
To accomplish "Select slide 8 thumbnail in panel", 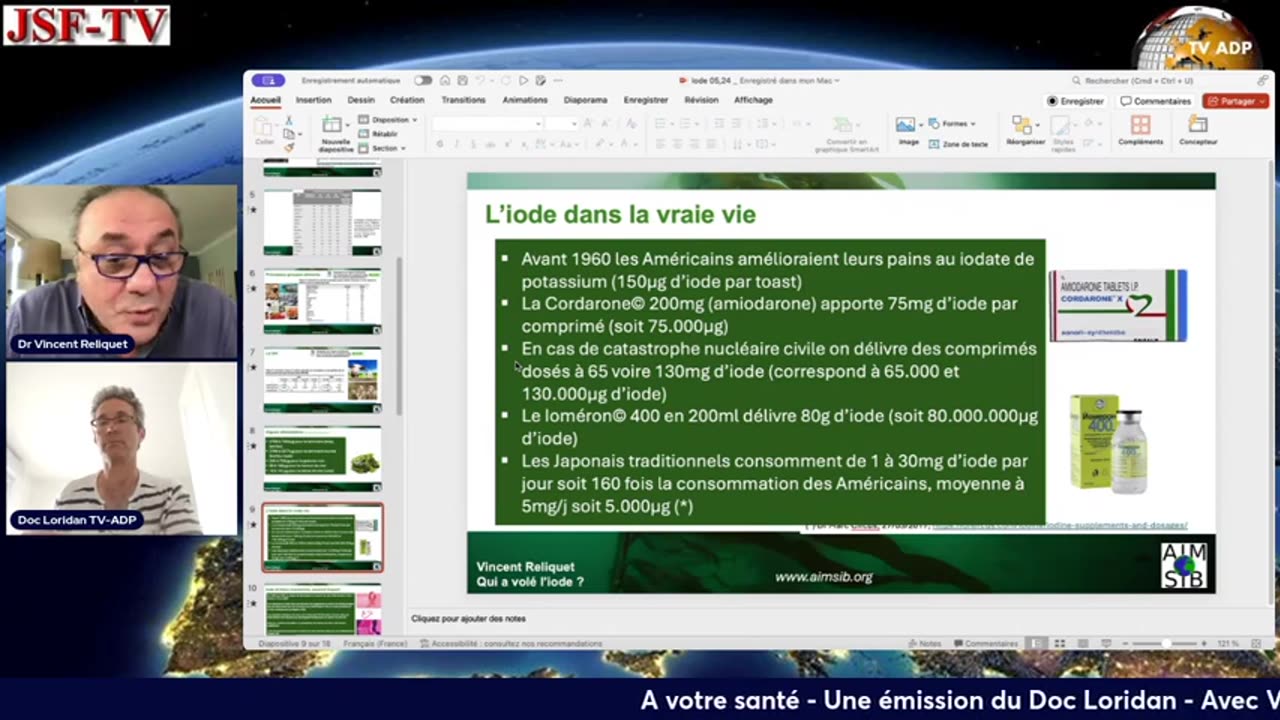I will point(322,459).
